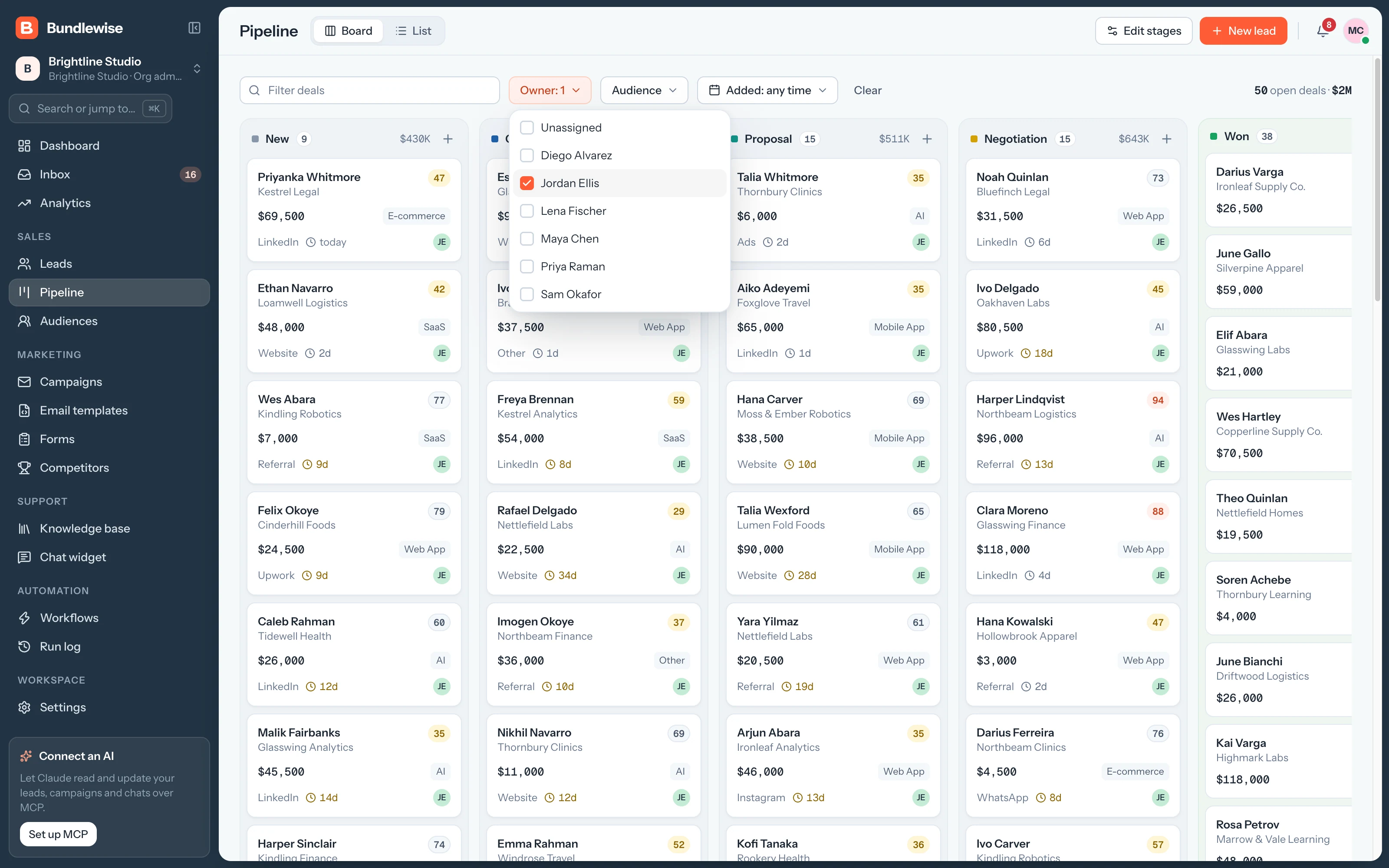Clear the filters
Image resolution: width=1389 pixels, height=868 pixels.
coord(867,90)
